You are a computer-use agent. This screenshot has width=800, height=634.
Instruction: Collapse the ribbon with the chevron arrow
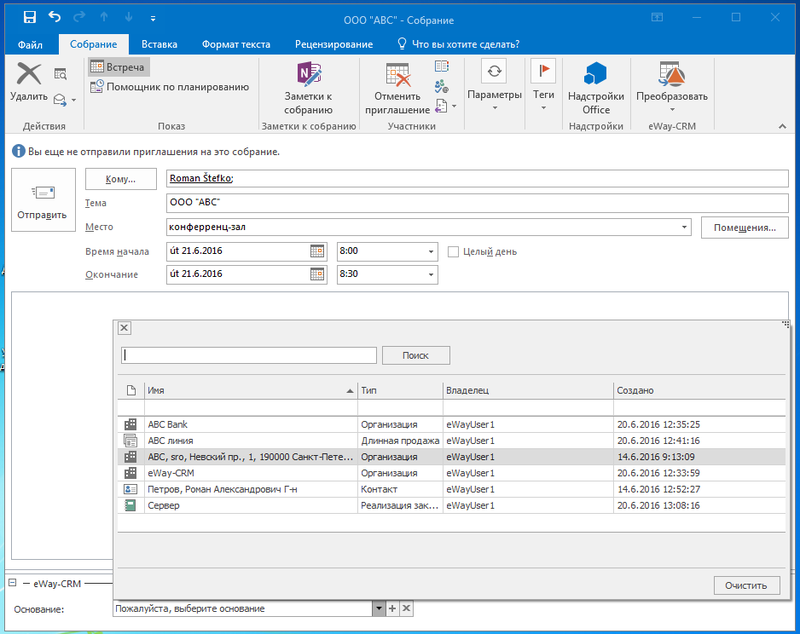coord(782,126)
